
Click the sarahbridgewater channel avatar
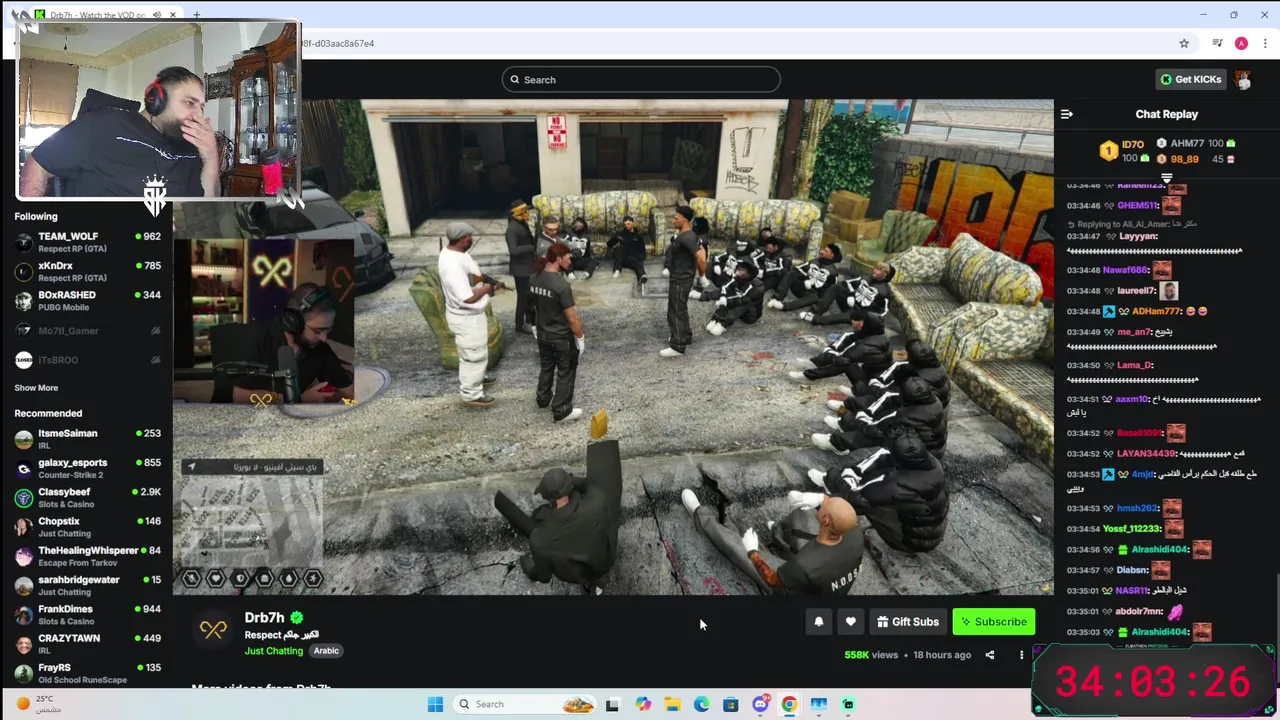pyautogui.click(x=24, y=585)
